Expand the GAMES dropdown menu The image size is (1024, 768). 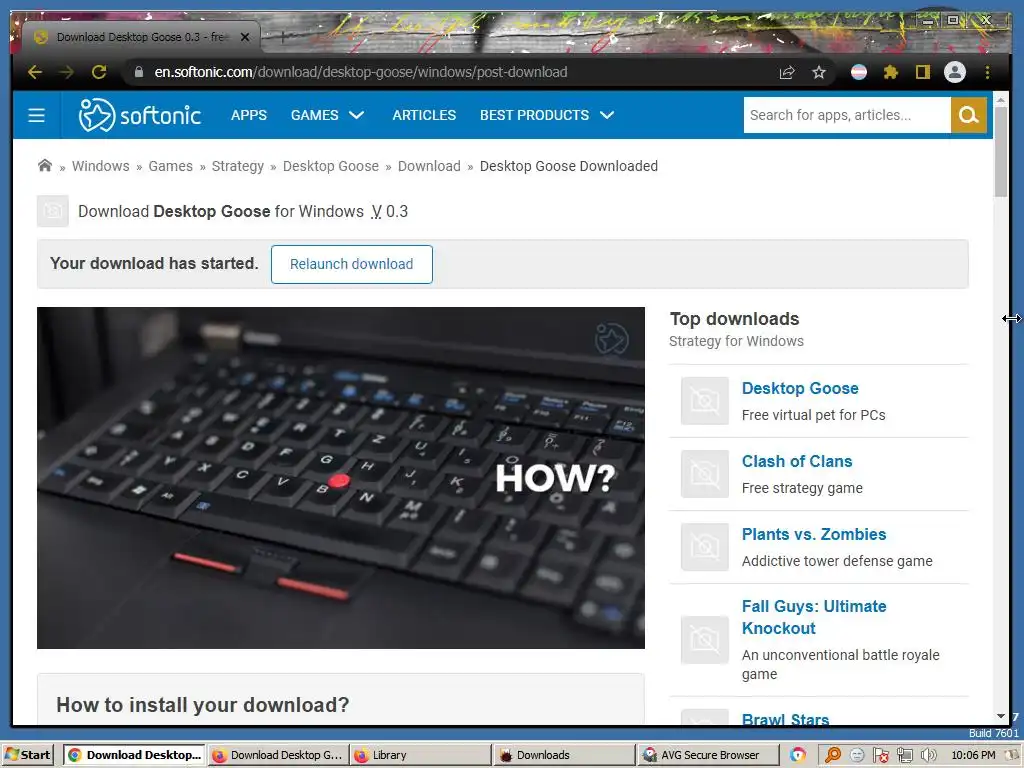tap(327, 115)
